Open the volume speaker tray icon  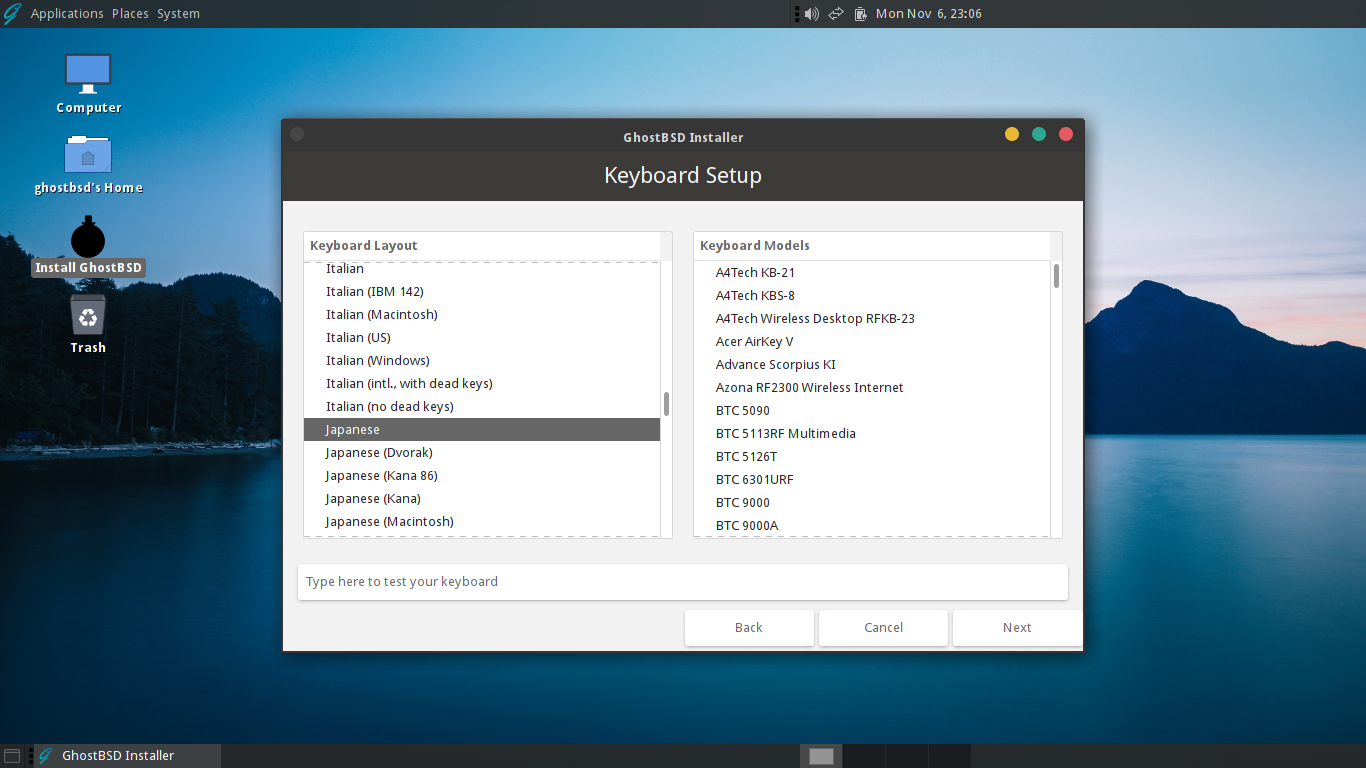(811, 14)
